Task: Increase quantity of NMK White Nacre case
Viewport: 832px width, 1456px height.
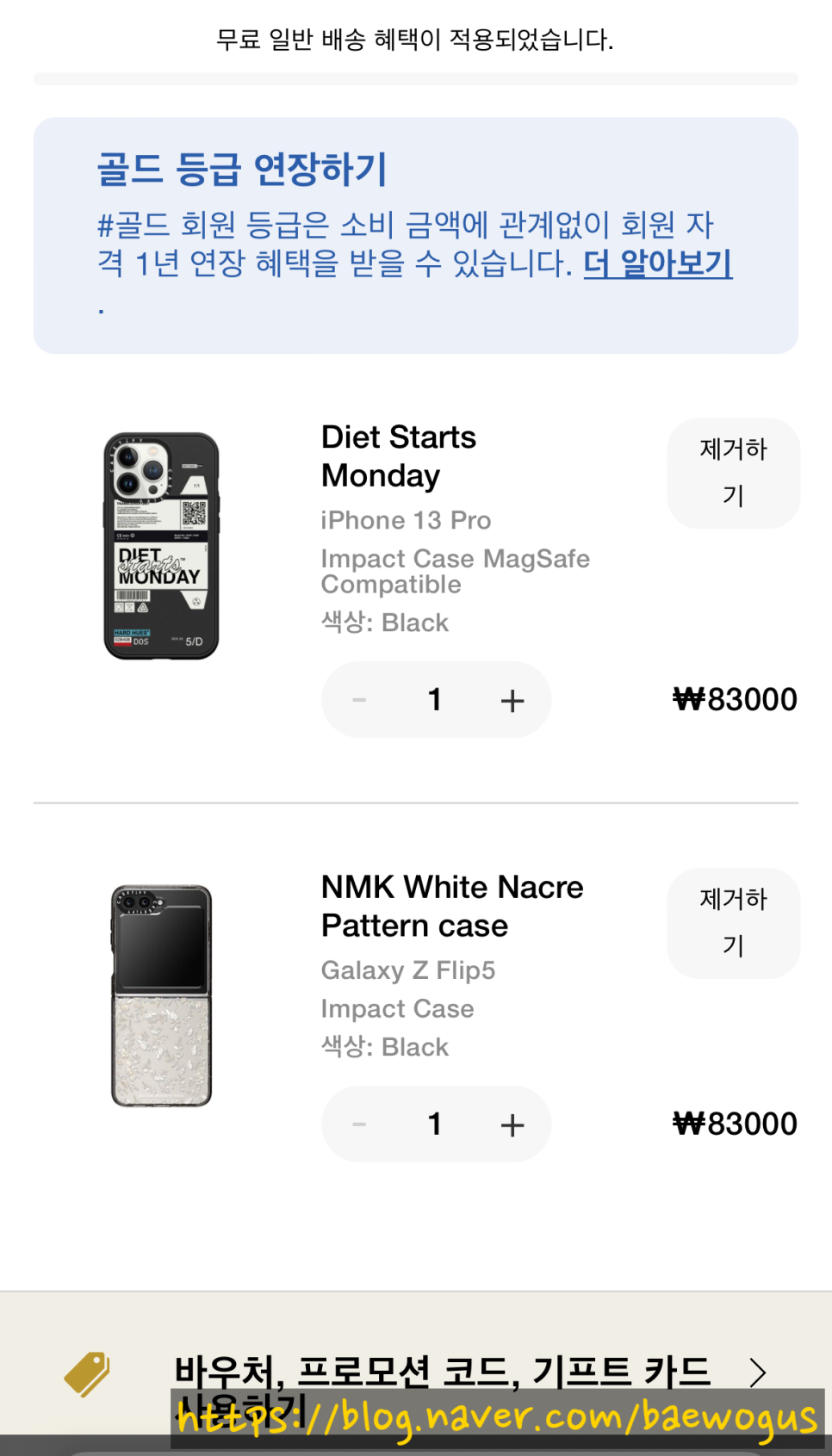Action: click(512, 1125)
